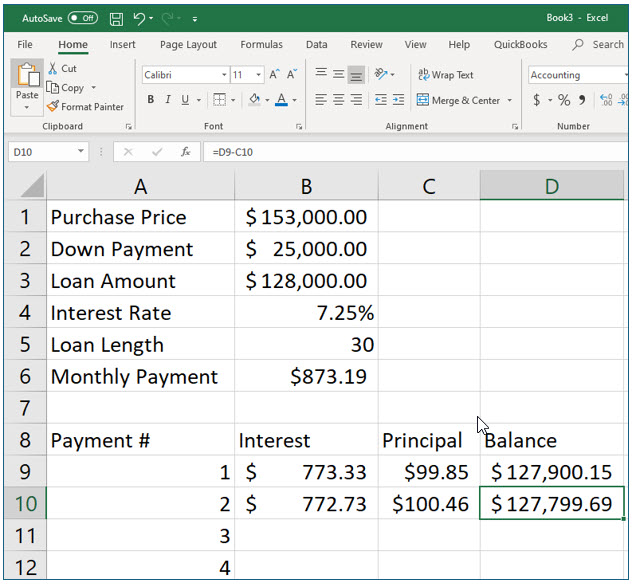Open the Help tab
Viewport: 632px width, 584px height.
point(459,44)
